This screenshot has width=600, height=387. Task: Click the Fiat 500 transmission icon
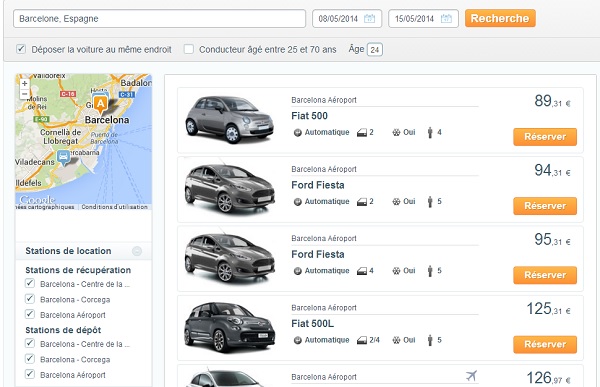[x=297, y=133]
